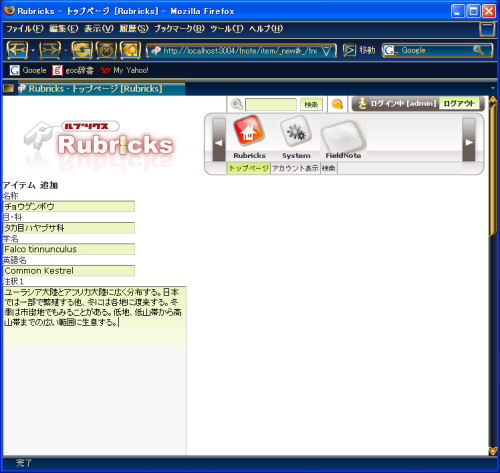Go to the browser Home icon
This screenshot has height=473, width=500.
coord(130,50)
